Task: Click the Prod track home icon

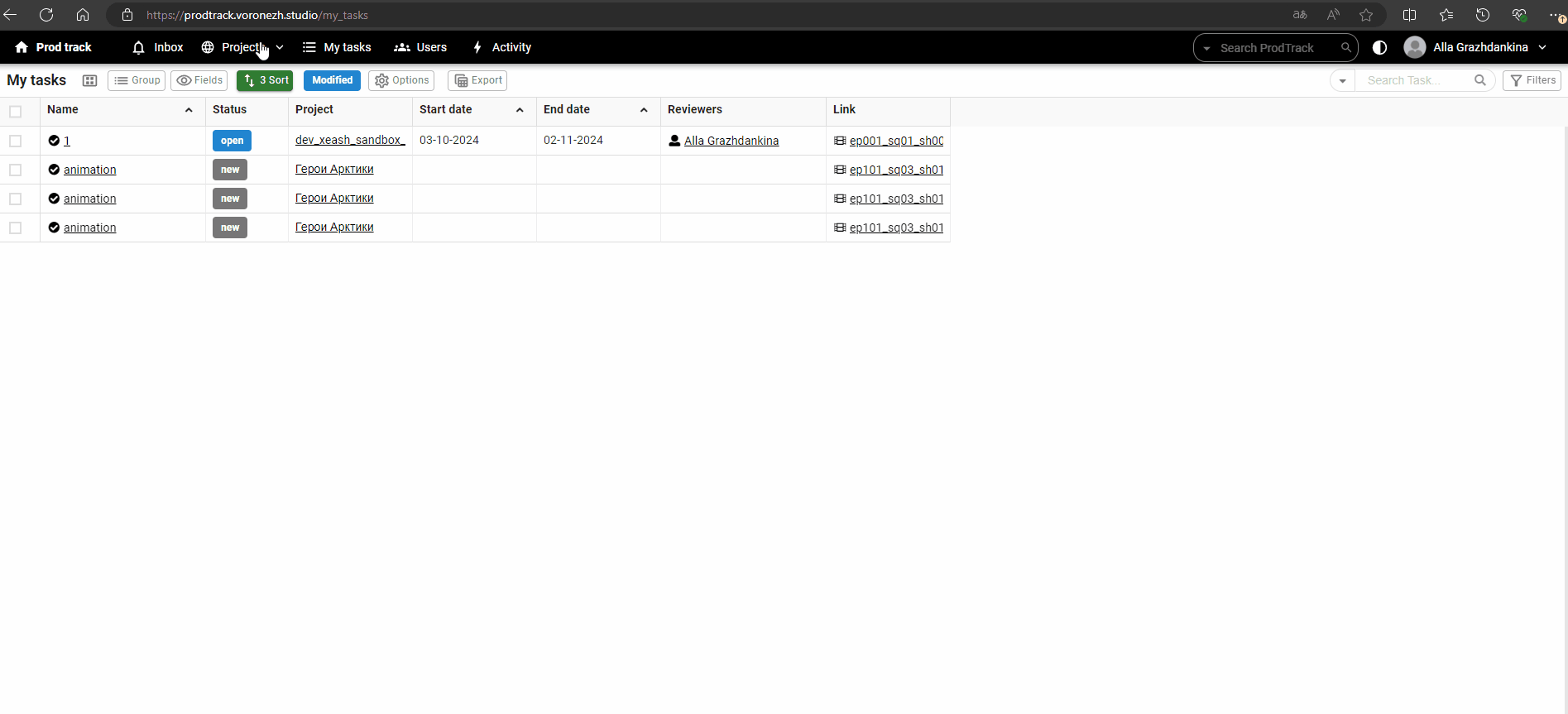Action: point(22,47)
